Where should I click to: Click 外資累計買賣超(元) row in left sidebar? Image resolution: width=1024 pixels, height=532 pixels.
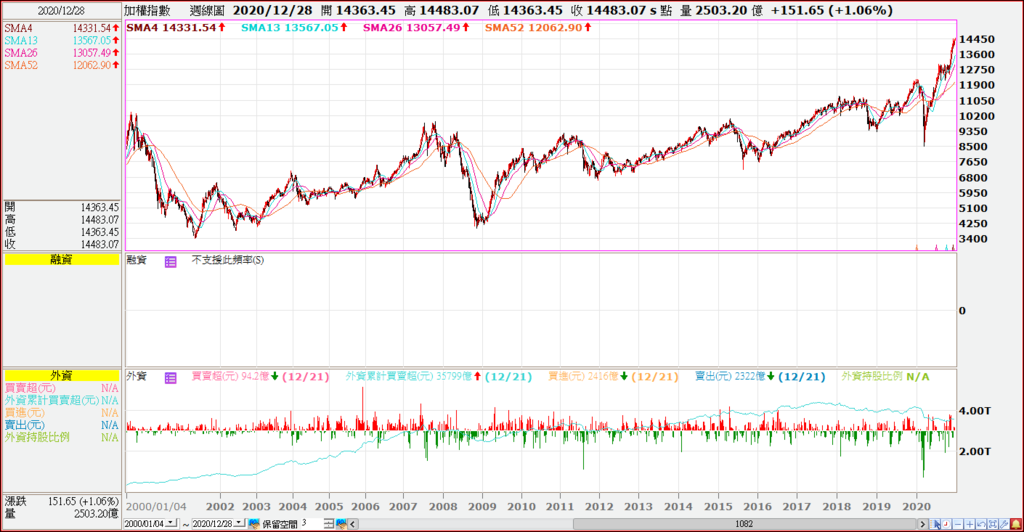61,400
